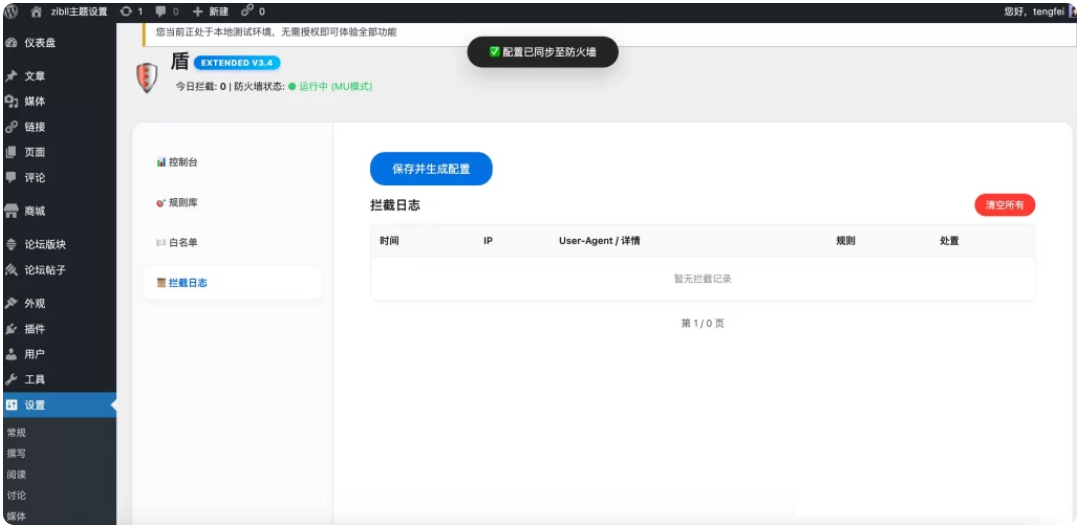Open the user avatar at top right

pos(1073,11)
